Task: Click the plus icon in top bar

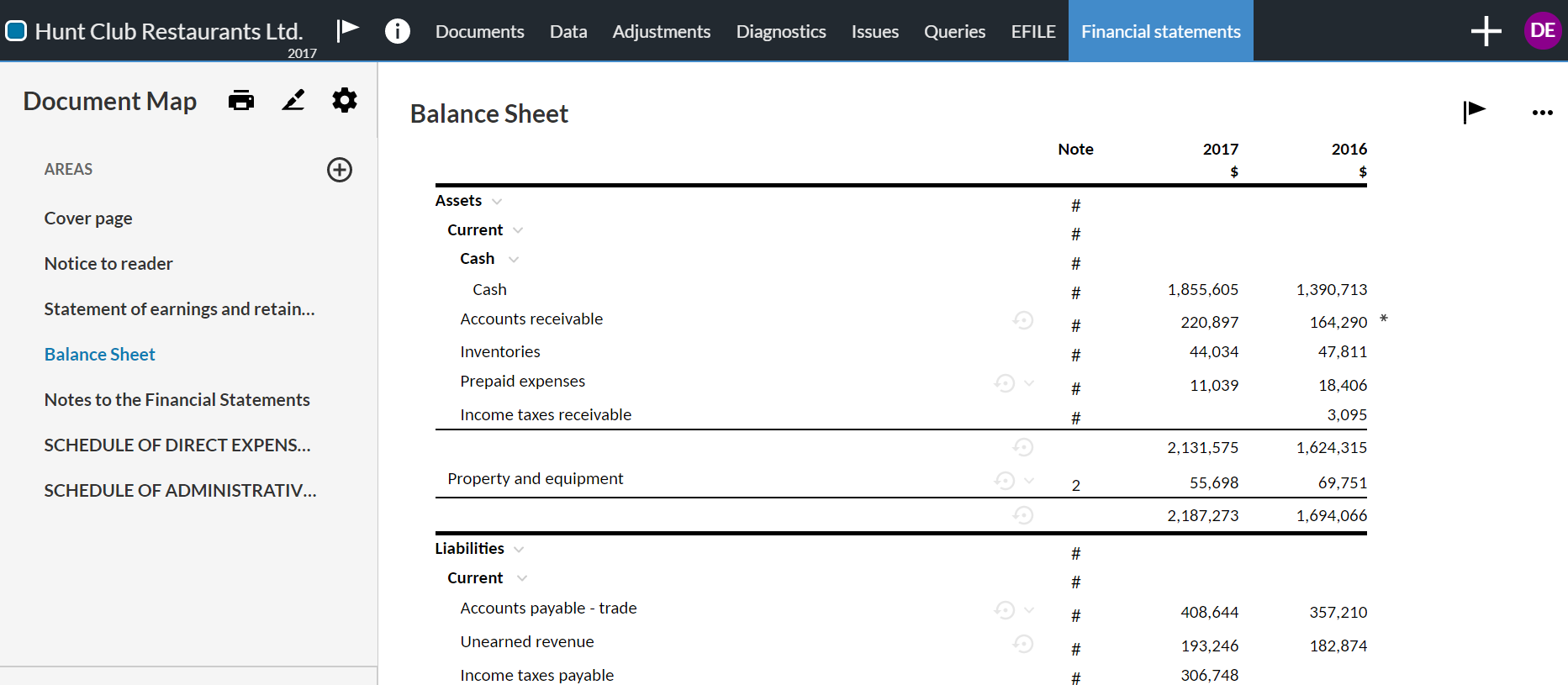Action: click(1486, 31)
